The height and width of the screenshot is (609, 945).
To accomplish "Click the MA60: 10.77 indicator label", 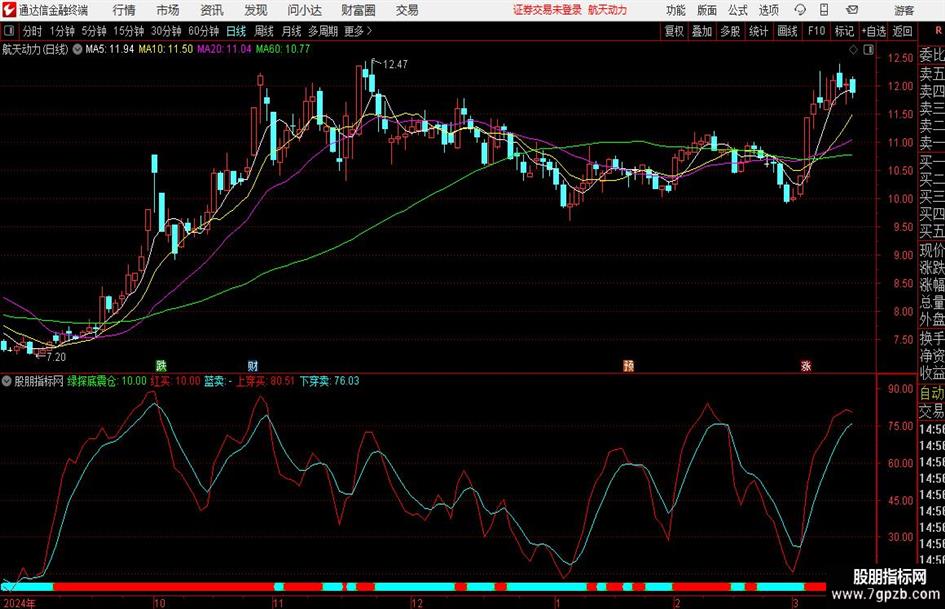I will (x=283, y=49).
